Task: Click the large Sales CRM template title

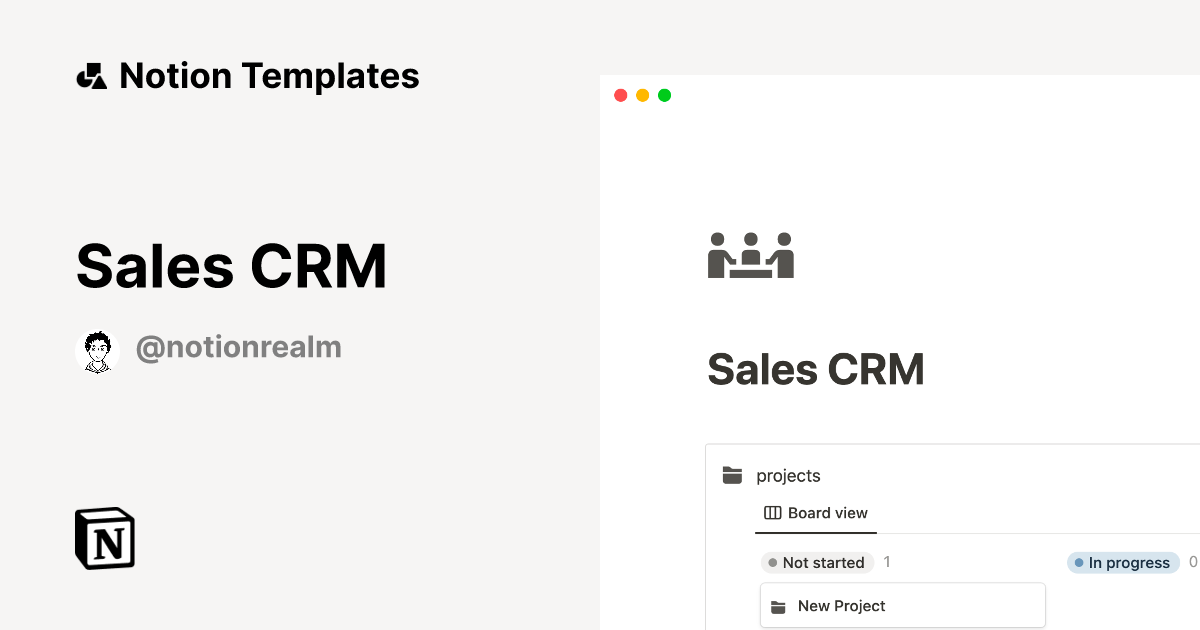Action: click(231, 266)
